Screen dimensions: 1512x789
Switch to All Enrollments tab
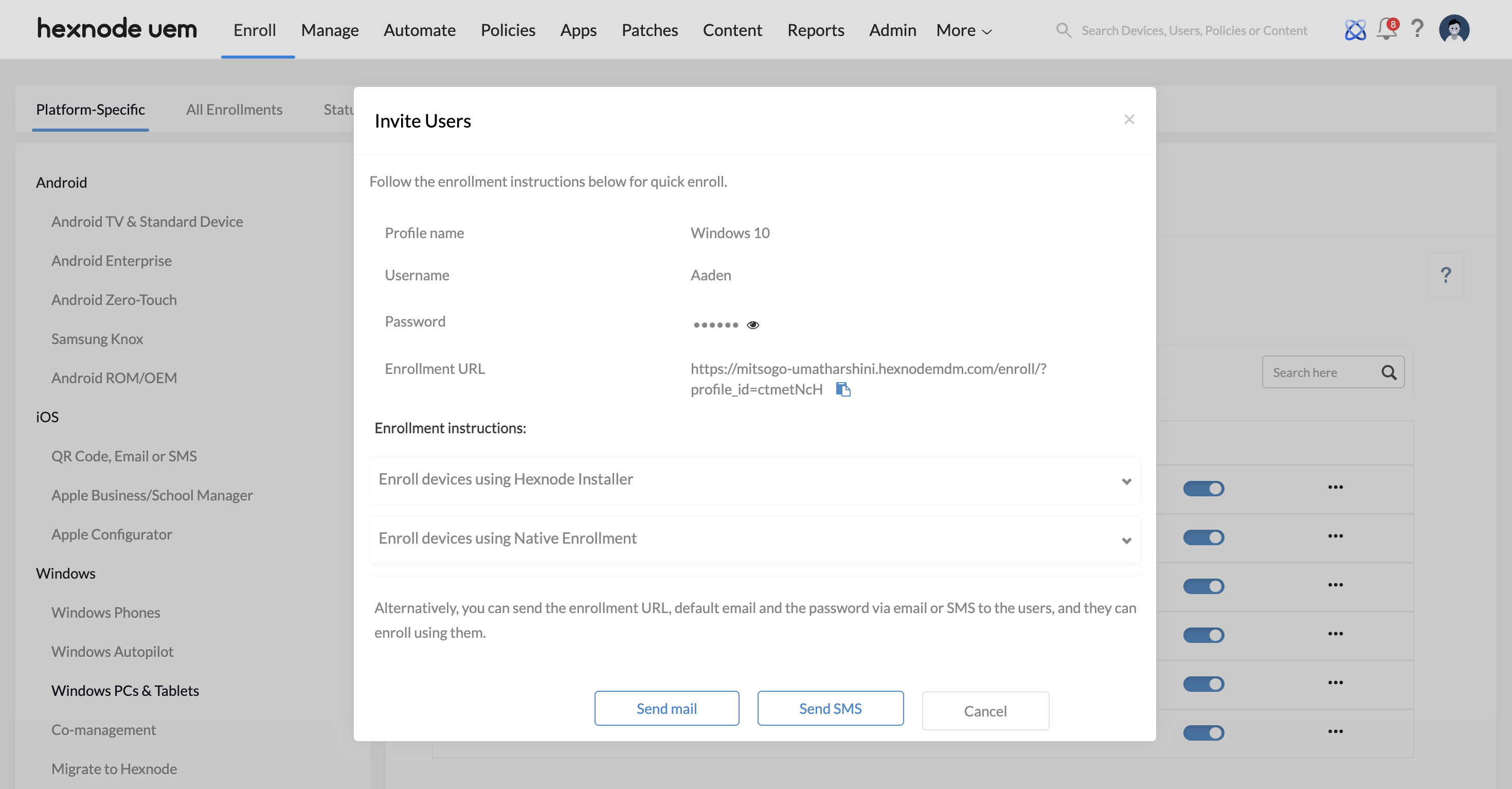pyautogui.click(x=233, y=110)
